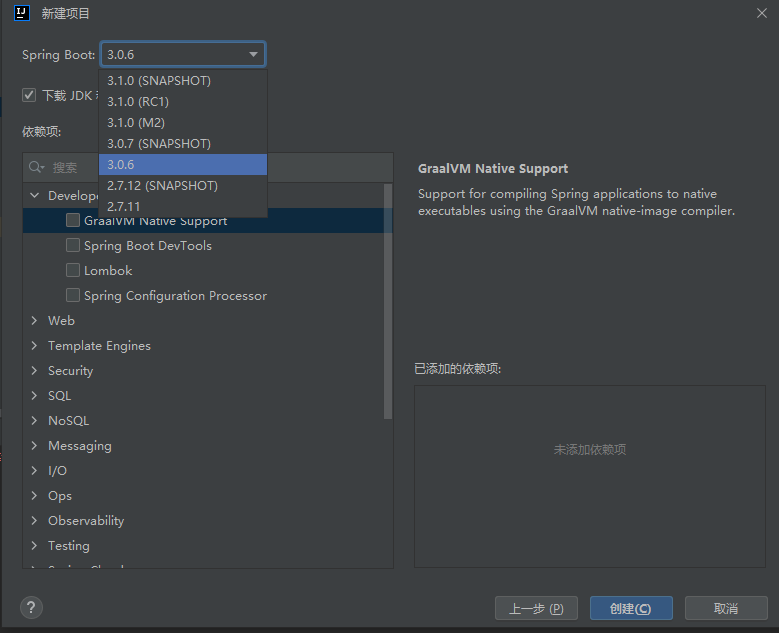Toggle the download JDK checkbox

[29, 96]
